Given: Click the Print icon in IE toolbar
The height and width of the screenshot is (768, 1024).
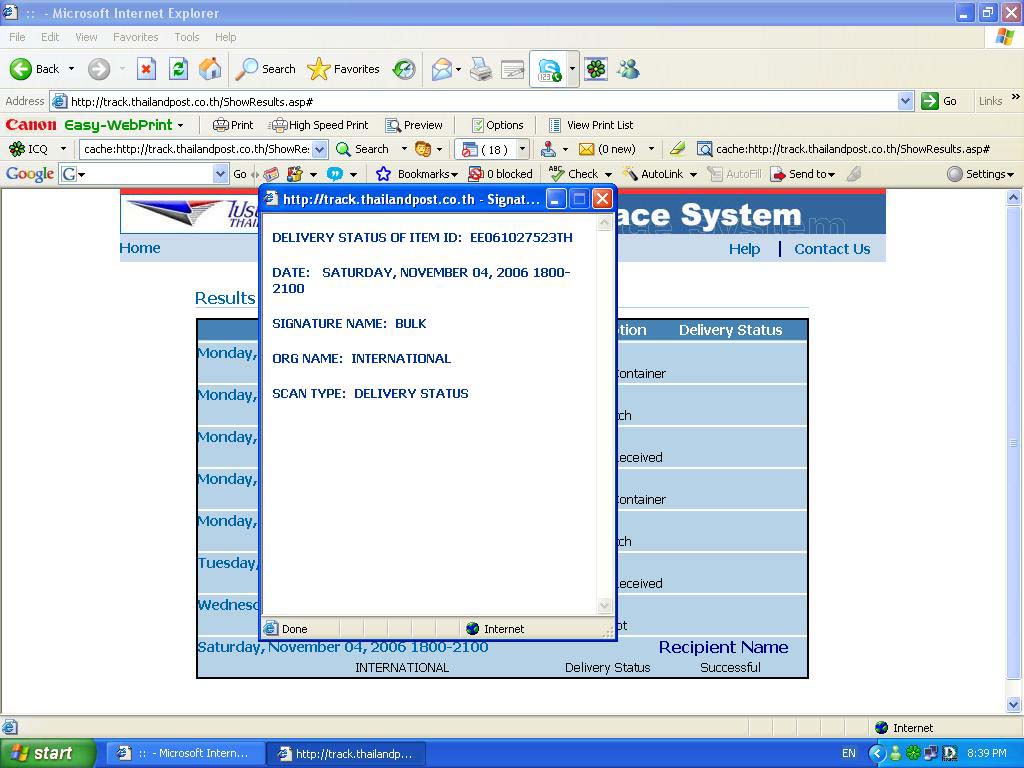Looking at the screenshot, I should (481, 69).
